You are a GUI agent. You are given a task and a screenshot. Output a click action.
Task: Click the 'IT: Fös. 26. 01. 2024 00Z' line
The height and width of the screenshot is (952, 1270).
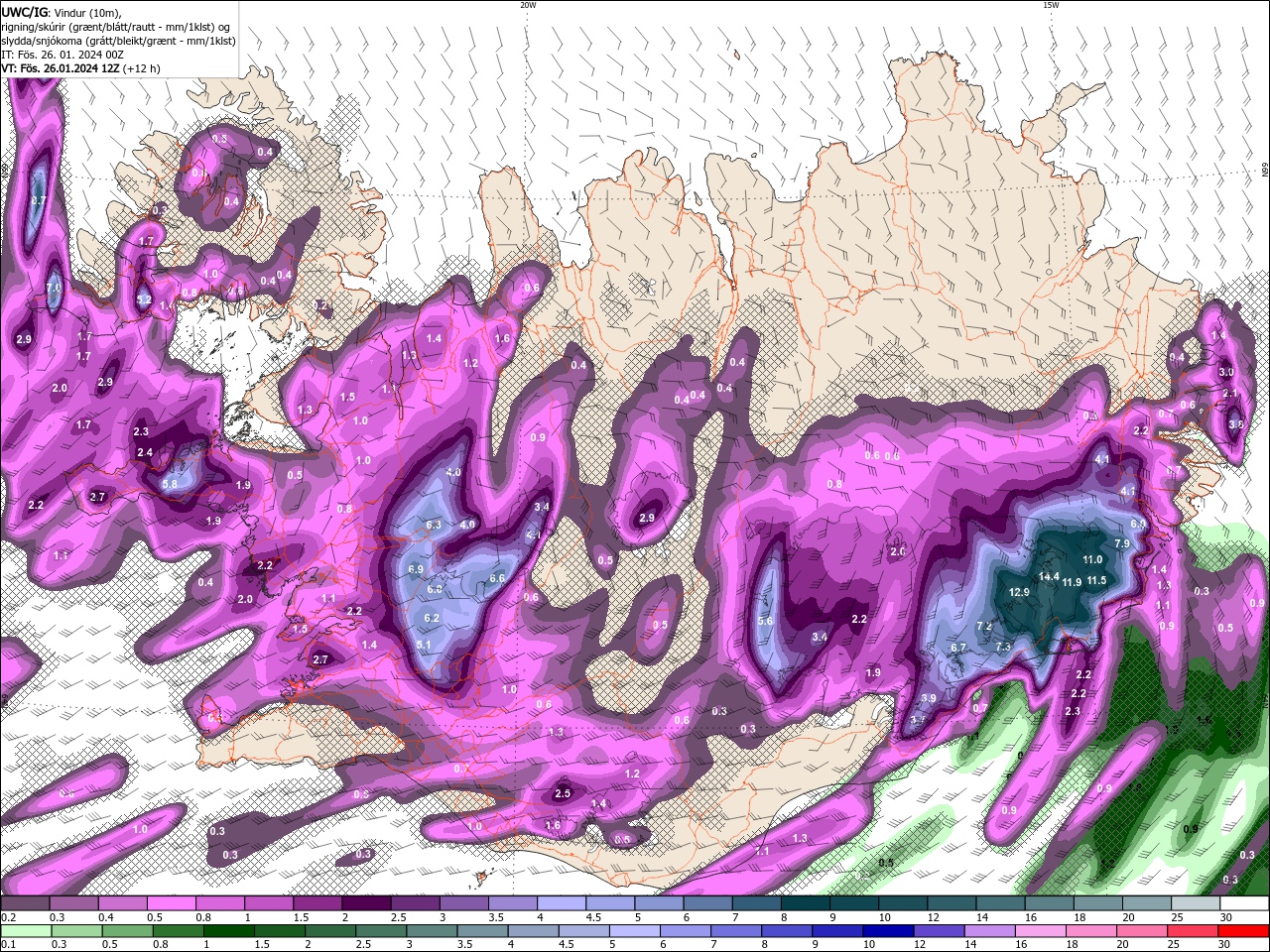(x=63, y=55)
